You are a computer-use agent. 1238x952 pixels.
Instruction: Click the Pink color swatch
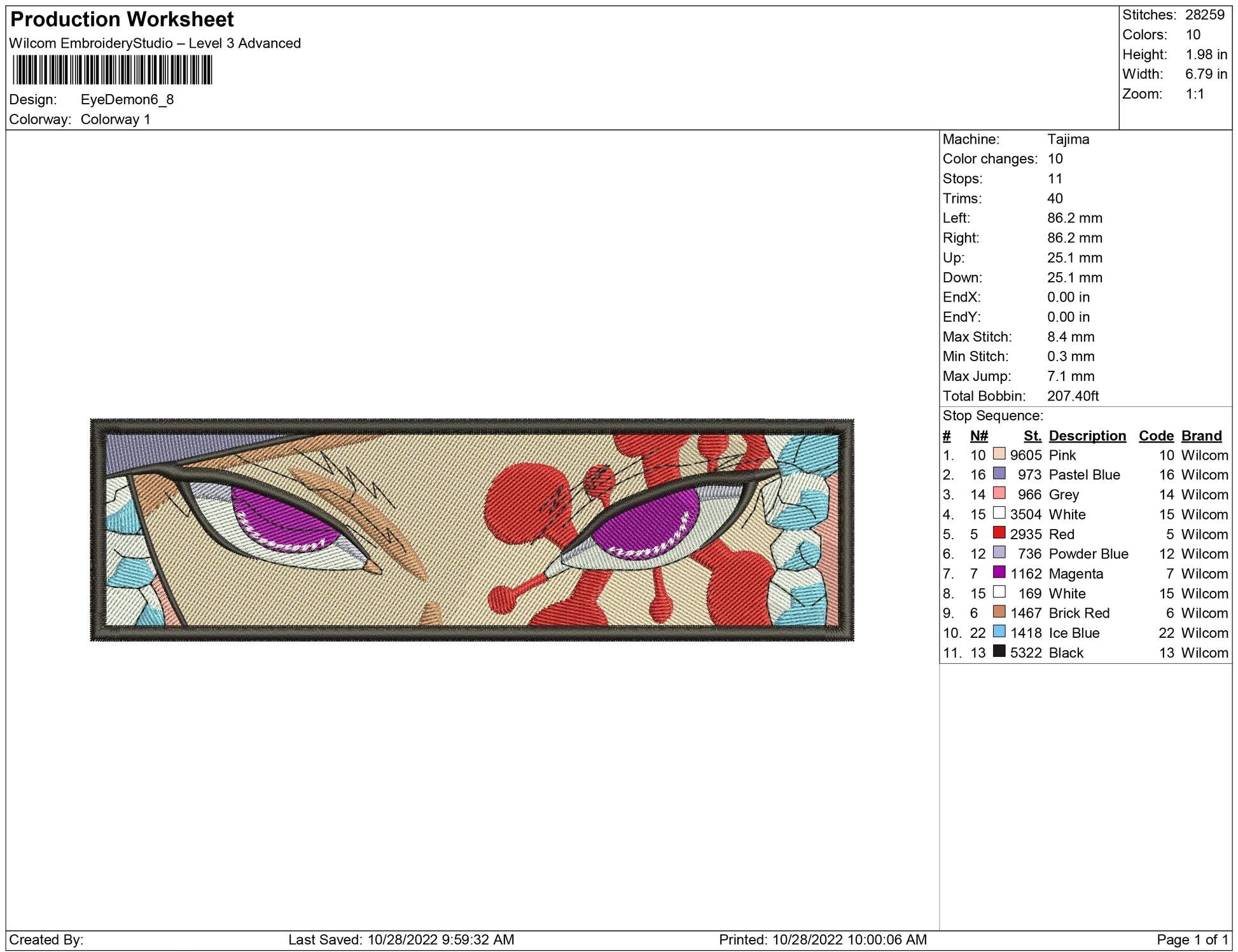(x=999, y=454)
